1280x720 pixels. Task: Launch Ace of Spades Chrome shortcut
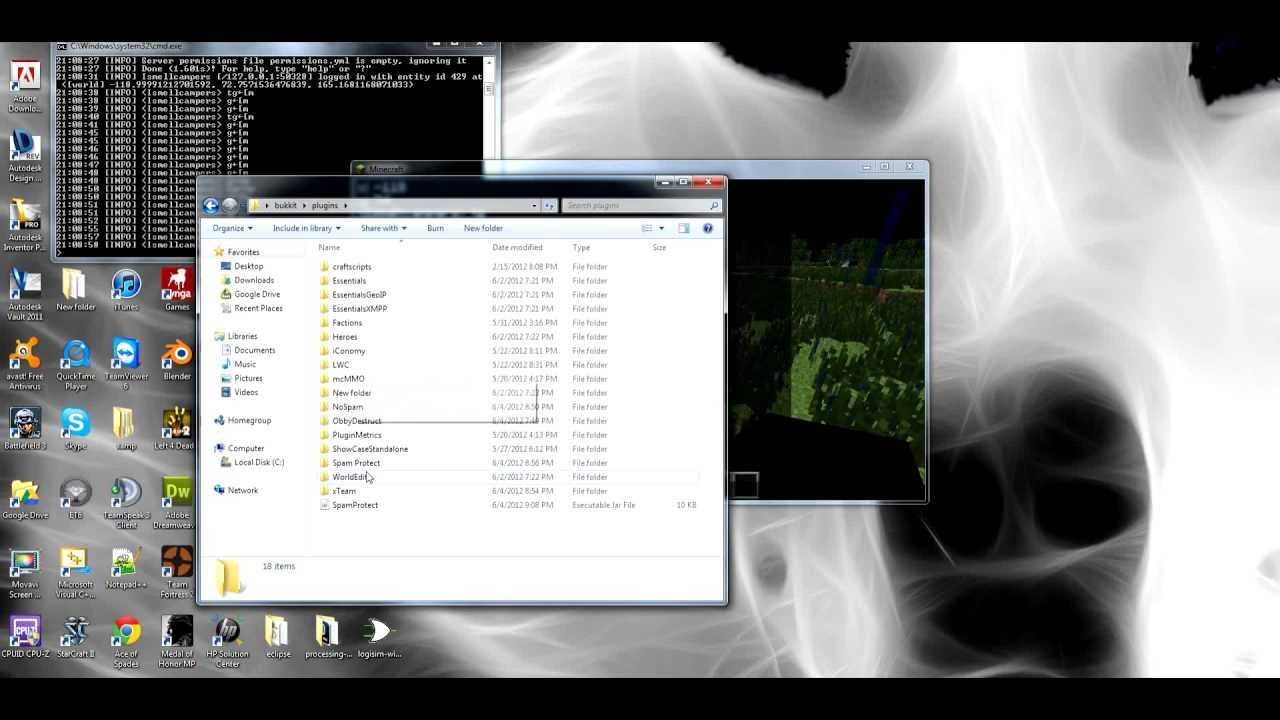pyautogui.click(x=126, y=642)
